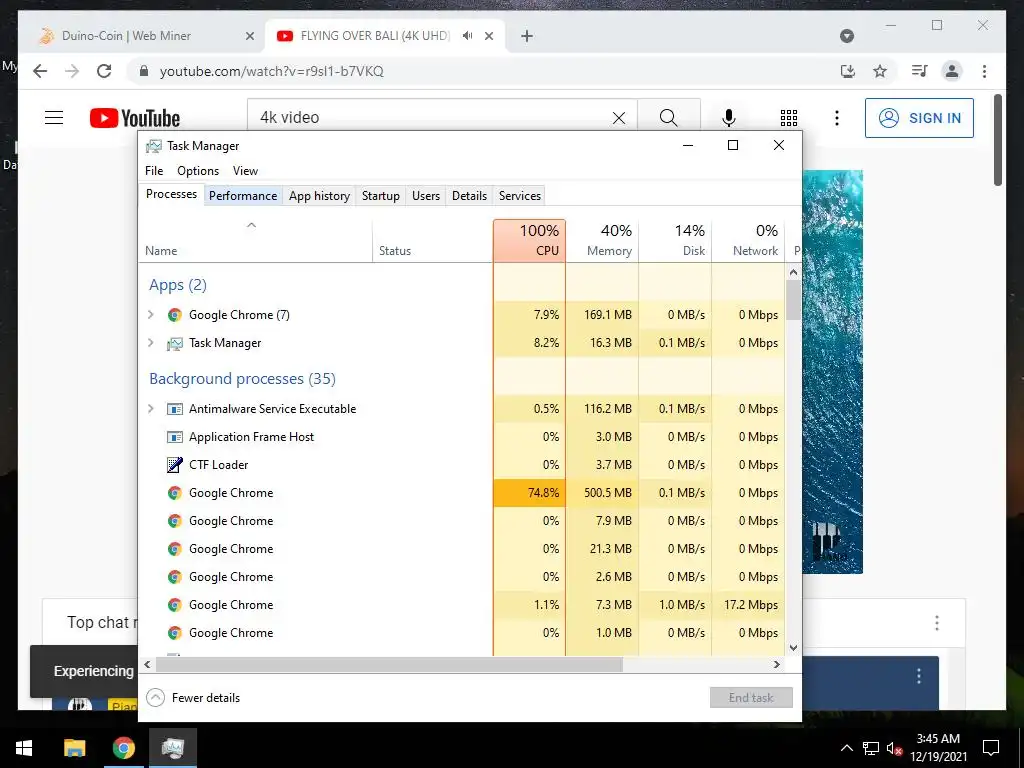Screen dimensions: 1024x768
Task: Reload the YouTube page
Action: click(x=104, y=71)
